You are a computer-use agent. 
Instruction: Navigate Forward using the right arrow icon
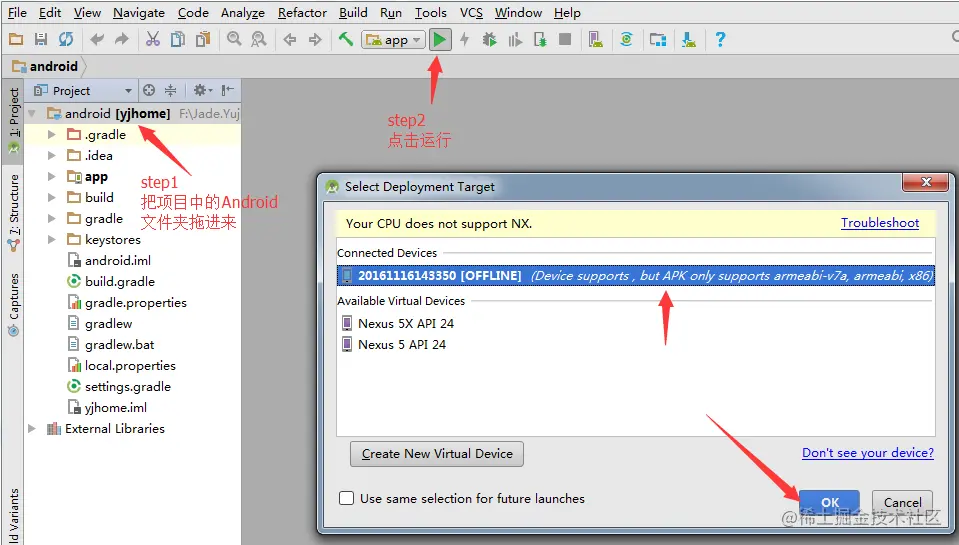pos(315,40)
